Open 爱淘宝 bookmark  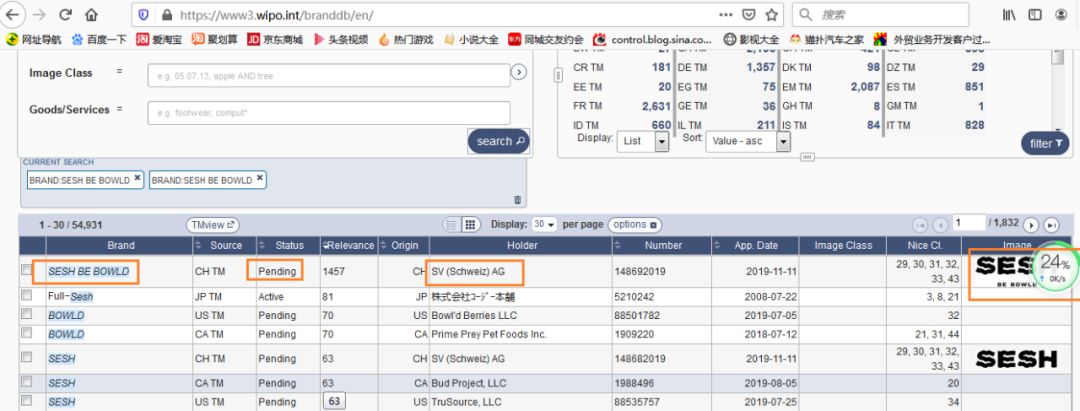coord(159,39)
